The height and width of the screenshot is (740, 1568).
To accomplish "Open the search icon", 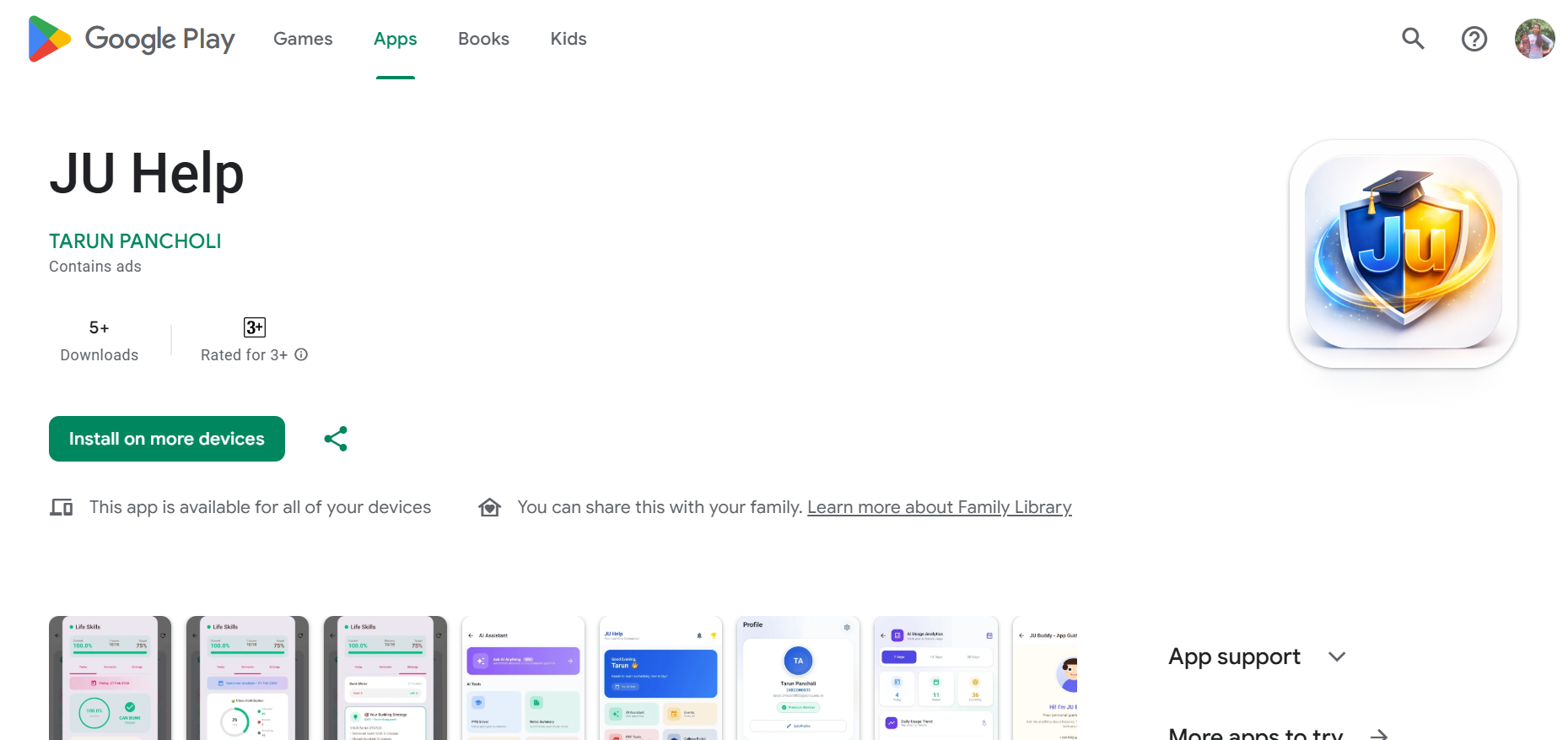I will pos(1413,39).
